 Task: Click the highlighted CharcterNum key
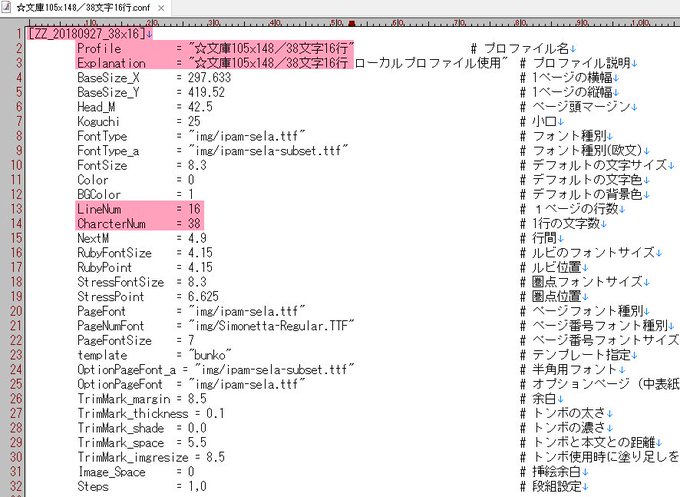pyautogui.click(x=111, y=223)
